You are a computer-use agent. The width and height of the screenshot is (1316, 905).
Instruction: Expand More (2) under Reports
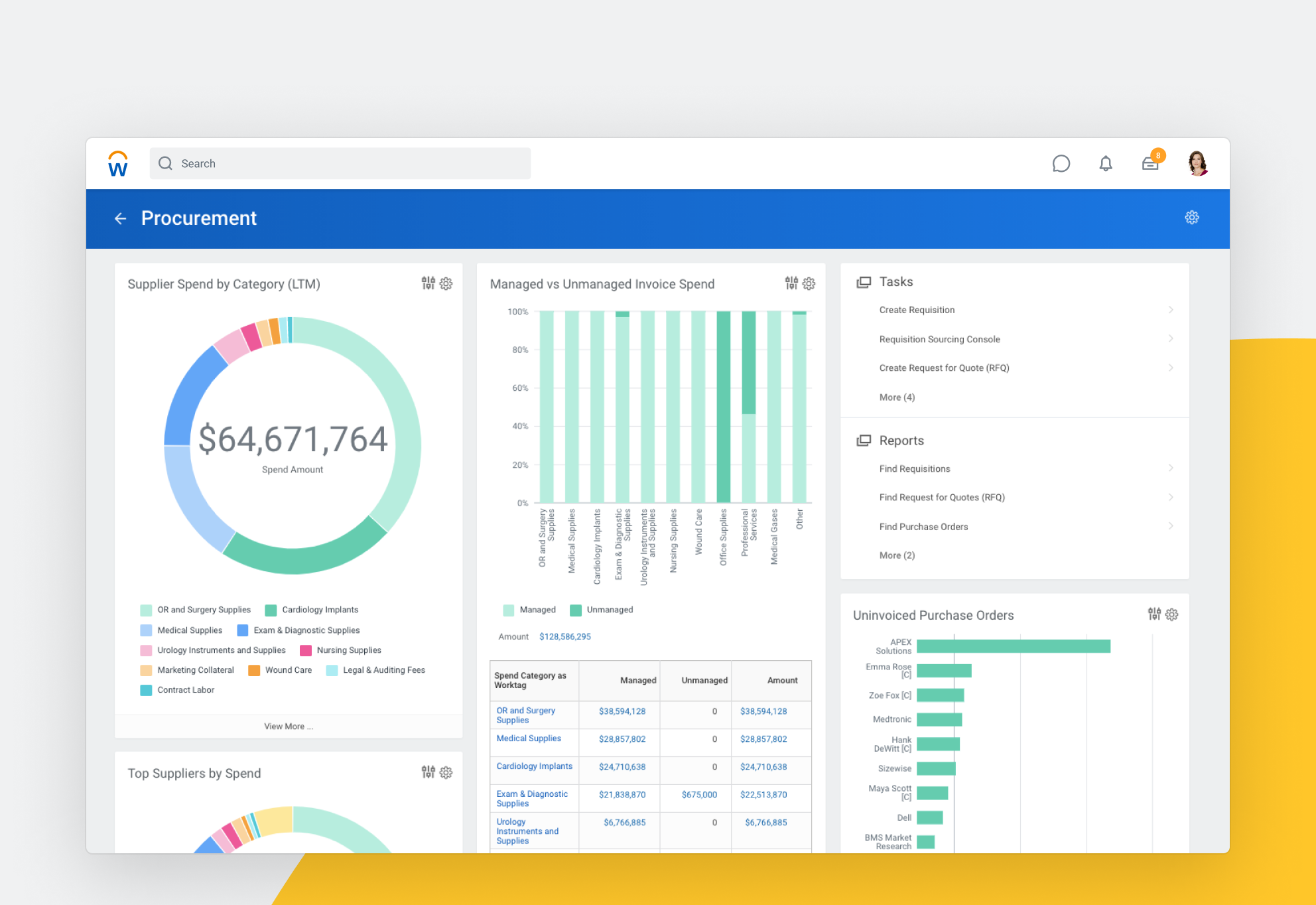(897, 555)
